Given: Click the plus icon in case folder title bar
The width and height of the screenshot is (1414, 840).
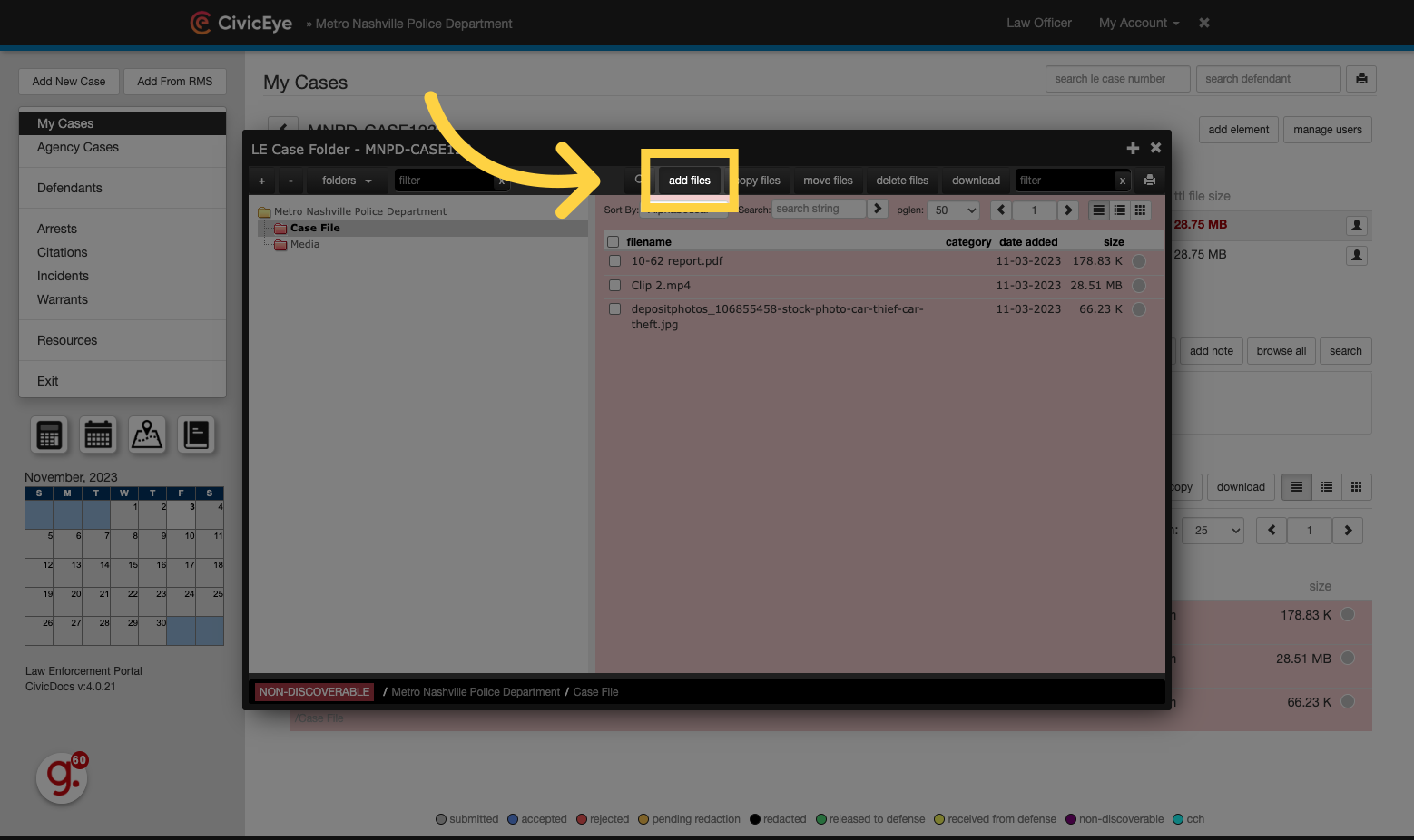Looking at the screenshot, I should tap(1133, 148).
